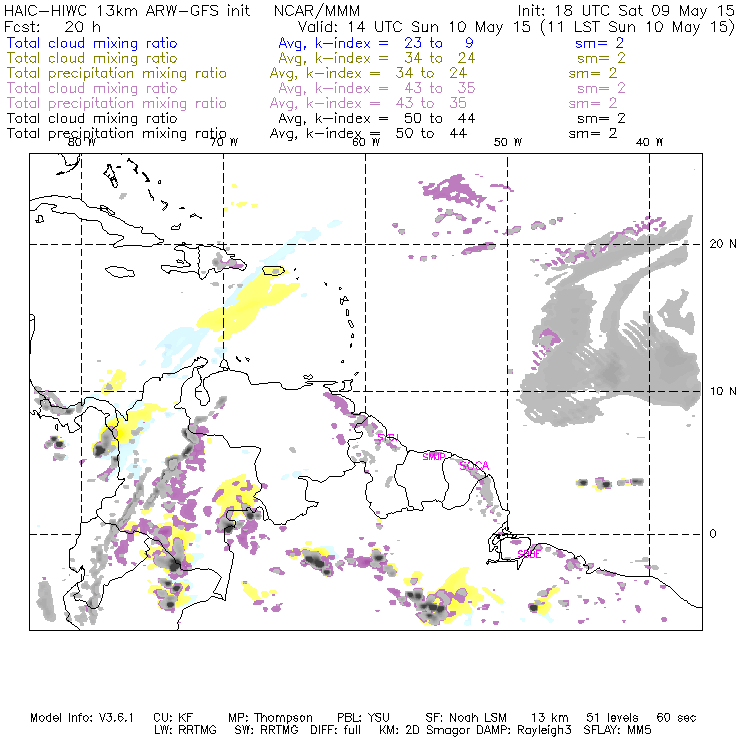Click the 70 W longitude label
The width and height of the screenshot is (740, 740).
click(x=224, y=142)
